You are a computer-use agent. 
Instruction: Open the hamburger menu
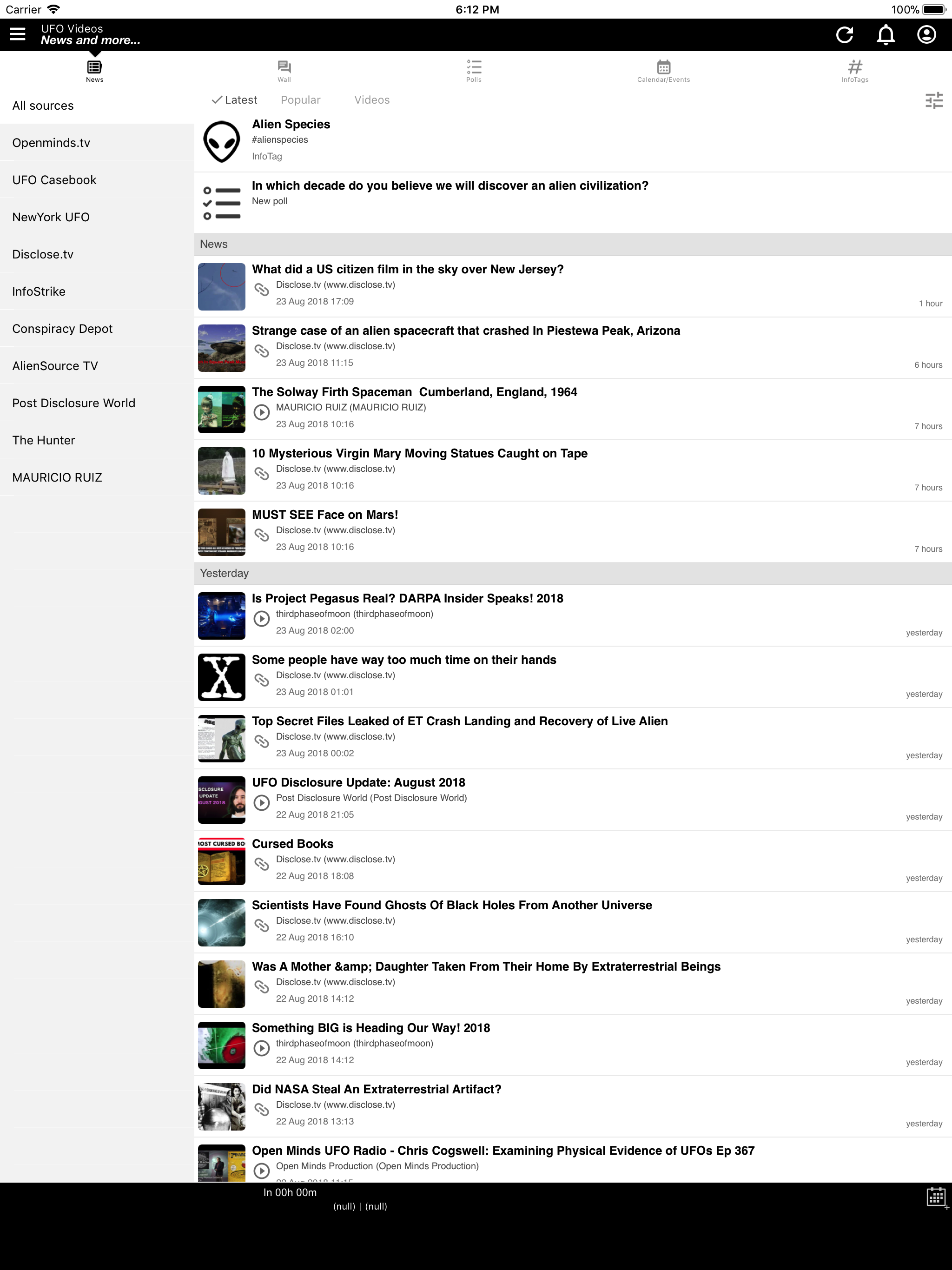coord(18,34)
